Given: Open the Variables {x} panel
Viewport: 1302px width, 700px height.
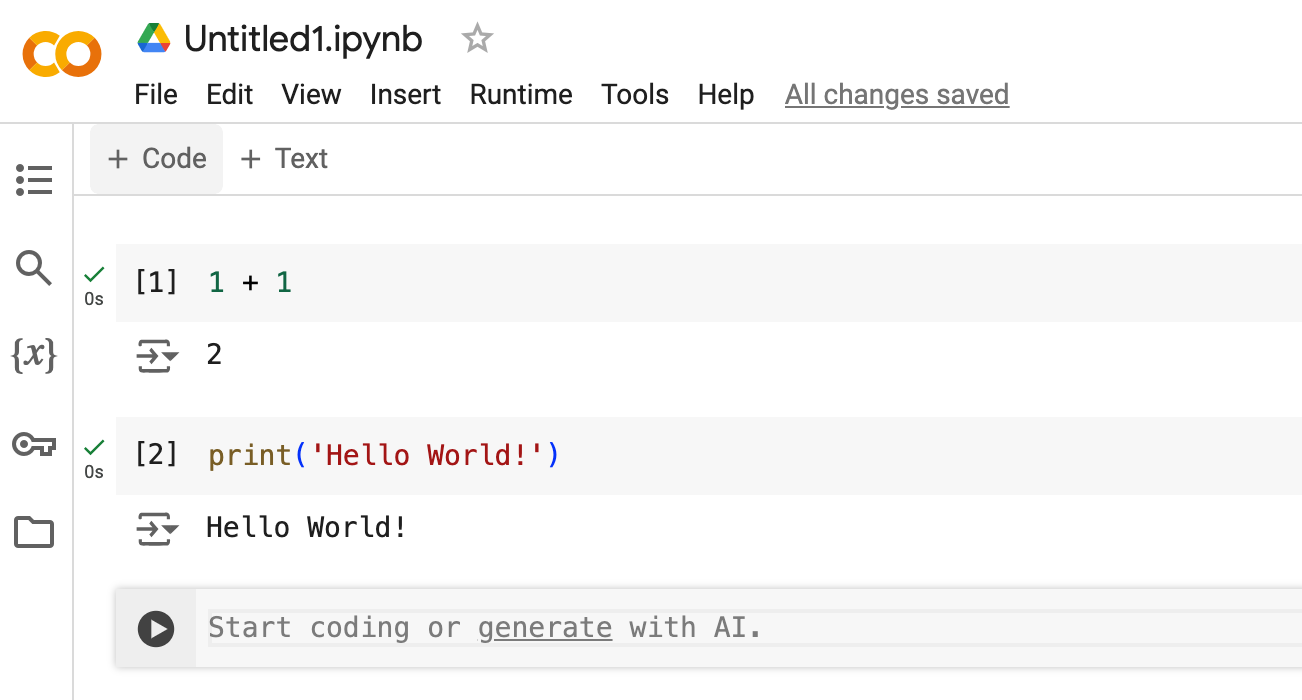Looking at the screenshot, I should pyautogui.click(x=34, y=355).
